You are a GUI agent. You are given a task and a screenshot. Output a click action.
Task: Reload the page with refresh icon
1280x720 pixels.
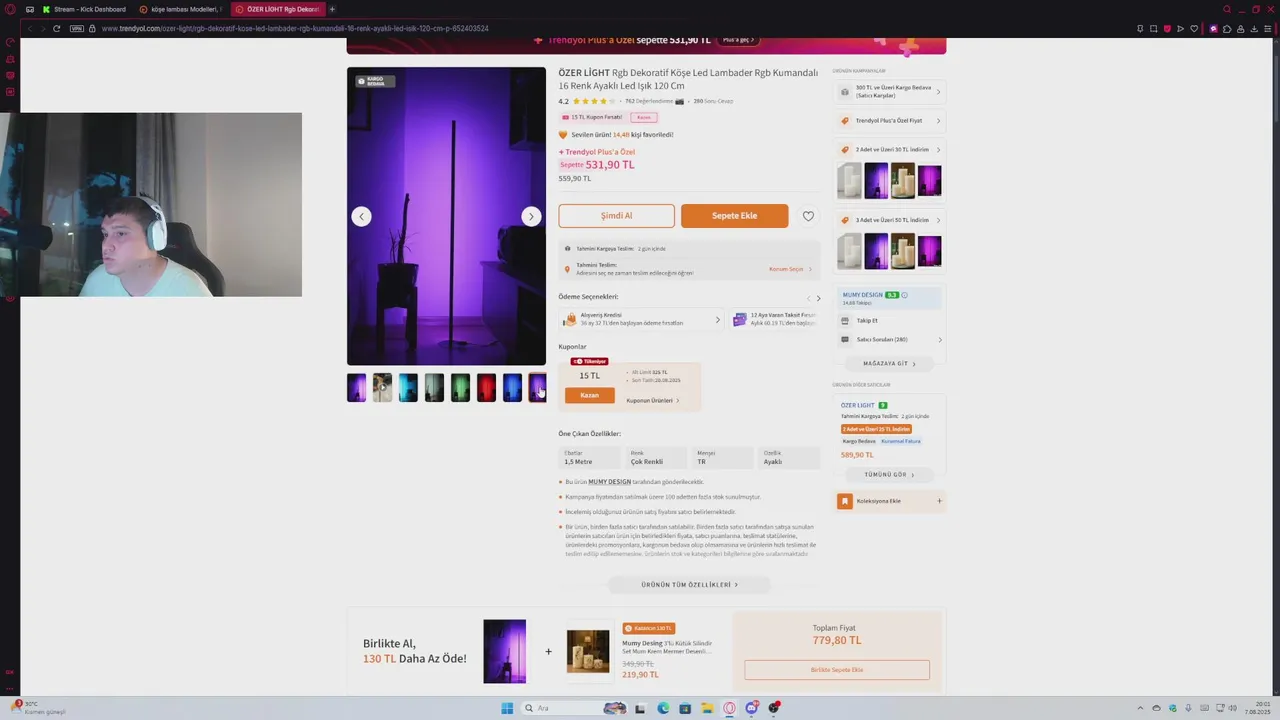click(x=56, y=28)
